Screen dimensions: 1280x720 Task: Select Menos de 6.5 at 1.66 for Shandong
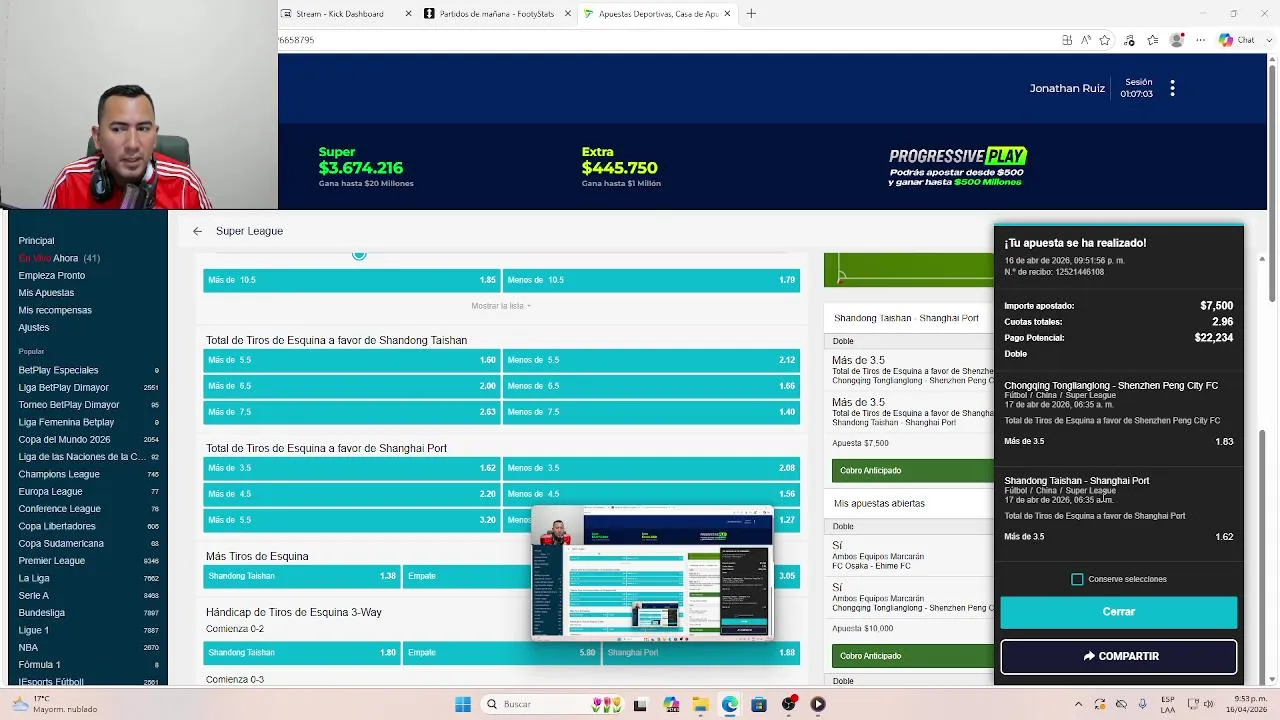tap(651, 386)
